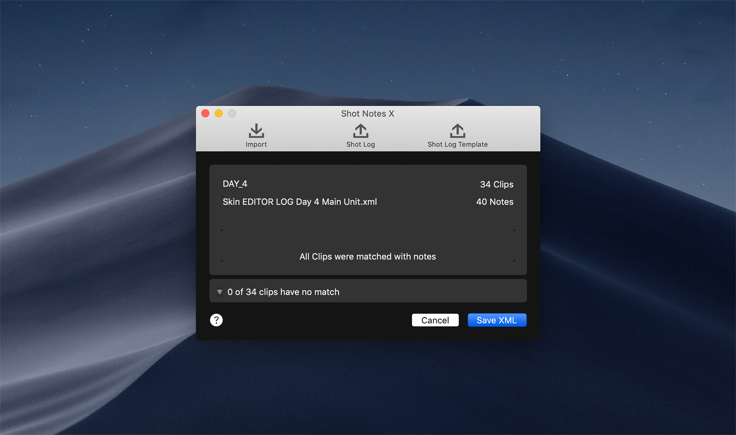736x435 pixels.
Task: Click the Save XML button
Action: coord(497,320)
